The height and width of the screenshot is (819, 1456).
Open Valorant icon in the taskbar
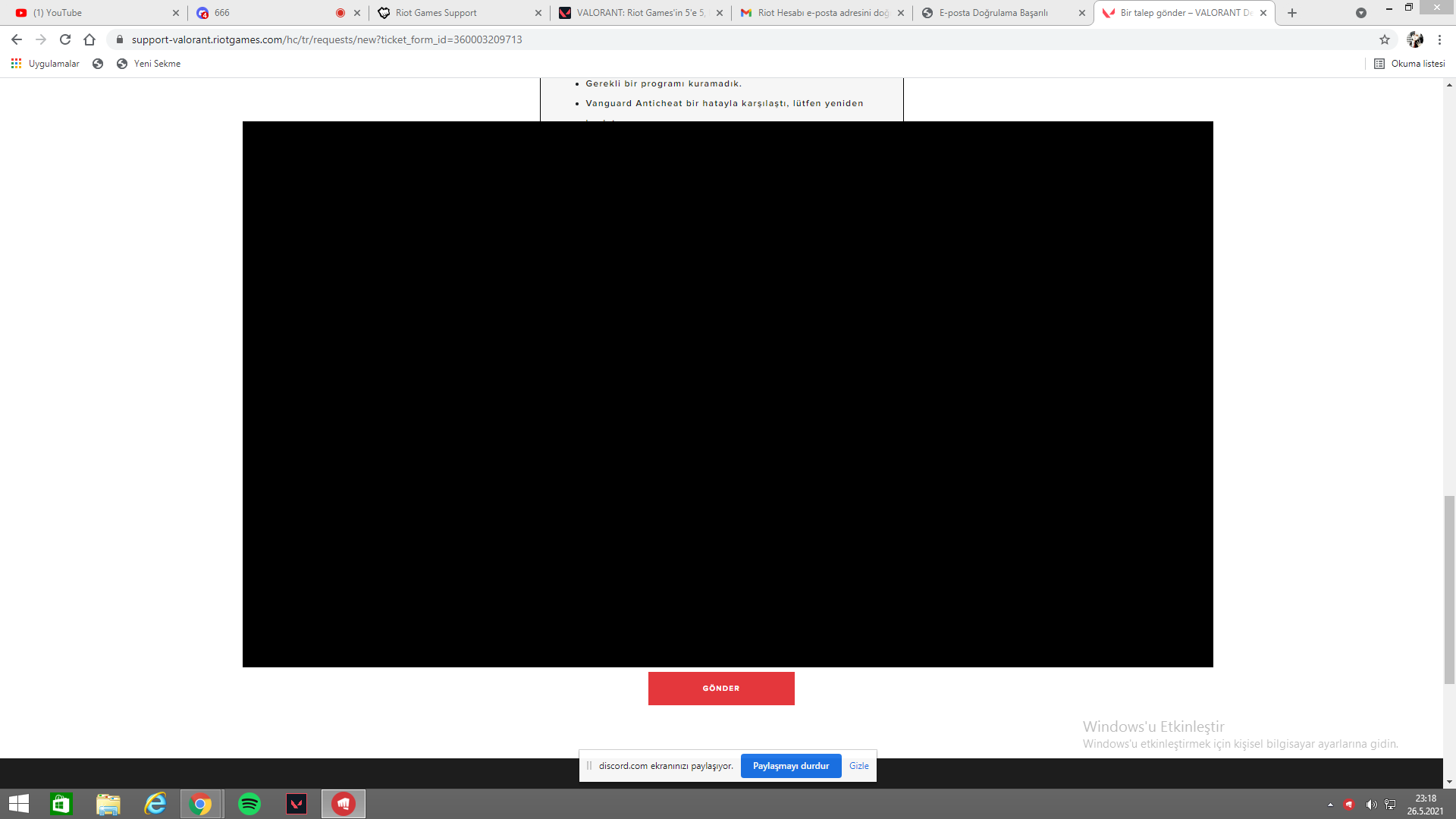tap(297, 804)
